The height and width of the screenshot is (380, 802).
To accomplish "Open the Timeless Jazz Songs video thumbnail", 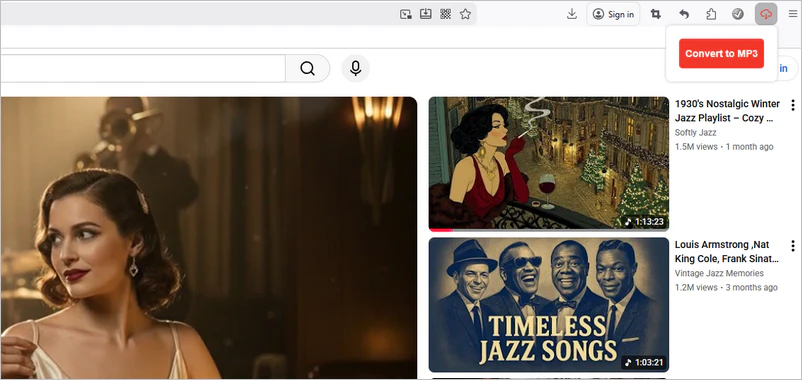I will pyautogui.click(x=548, y=305).
